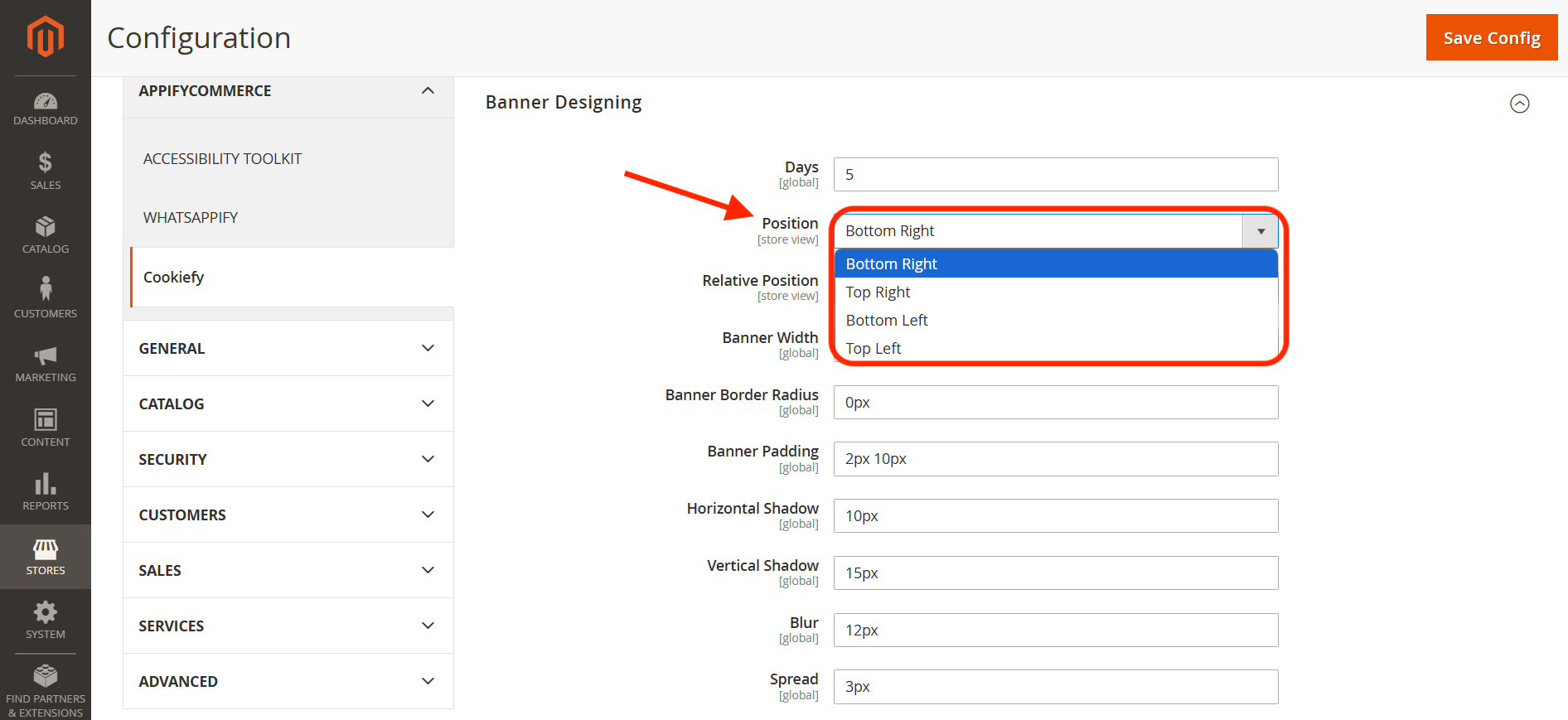Expand the SERVICES config section
The width and height of the screenshot is (1568, 720).
click(x=288, y=626)
